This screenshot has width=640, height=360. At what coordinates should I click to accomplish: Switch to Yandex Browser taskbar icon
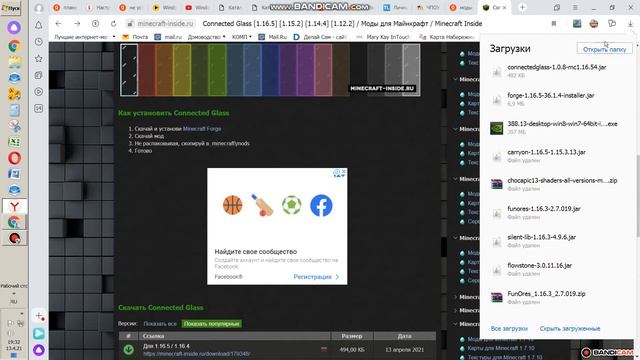[14, 207]
